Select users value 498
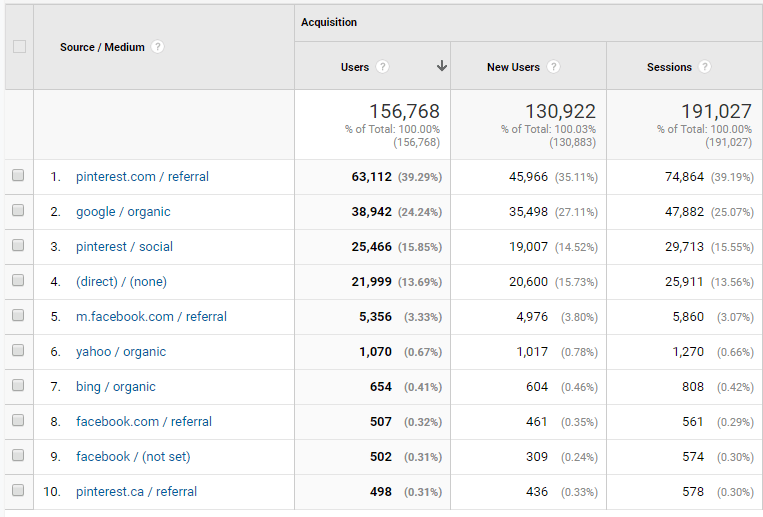 [x=381, y=492]
